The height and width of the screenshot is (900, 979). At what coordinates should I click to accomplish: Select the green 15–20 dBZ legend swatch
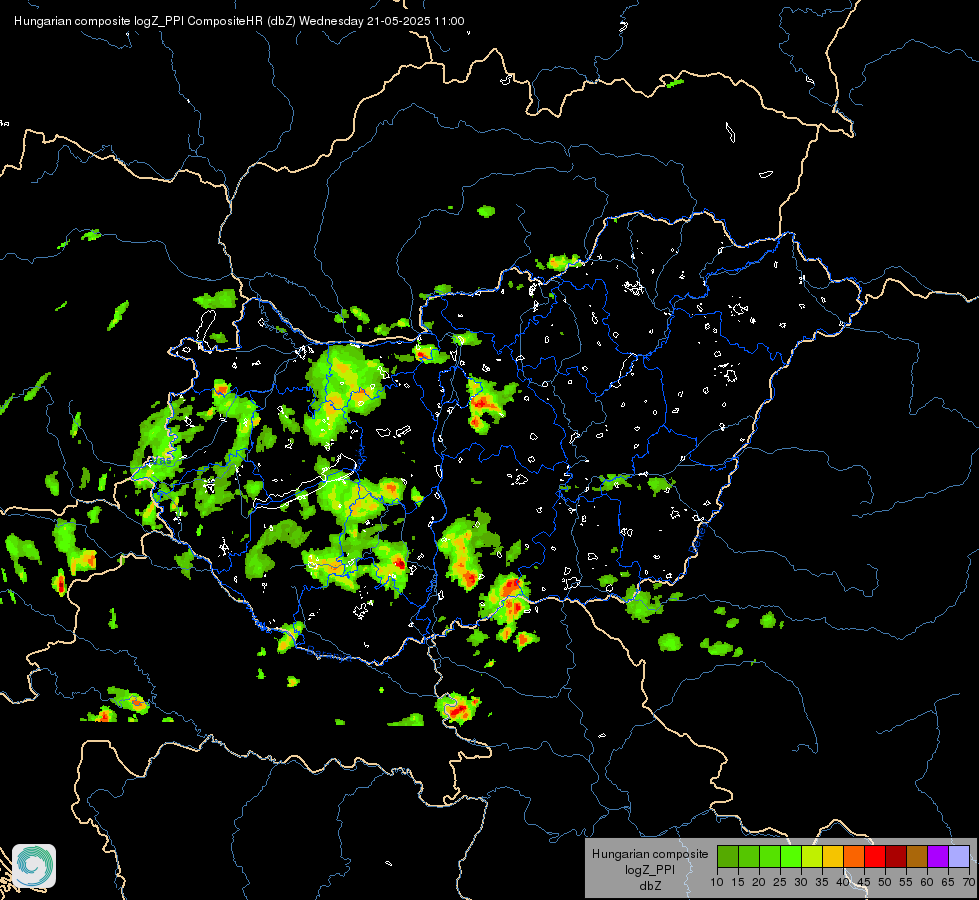tap(749, 856)
